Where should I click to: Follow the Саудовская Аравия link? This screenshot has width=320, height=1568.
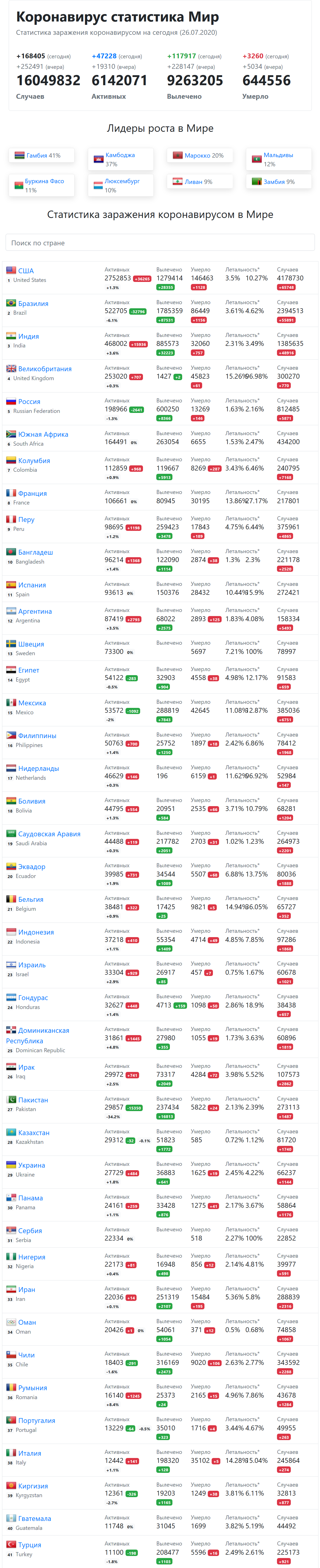click(49, 834)
